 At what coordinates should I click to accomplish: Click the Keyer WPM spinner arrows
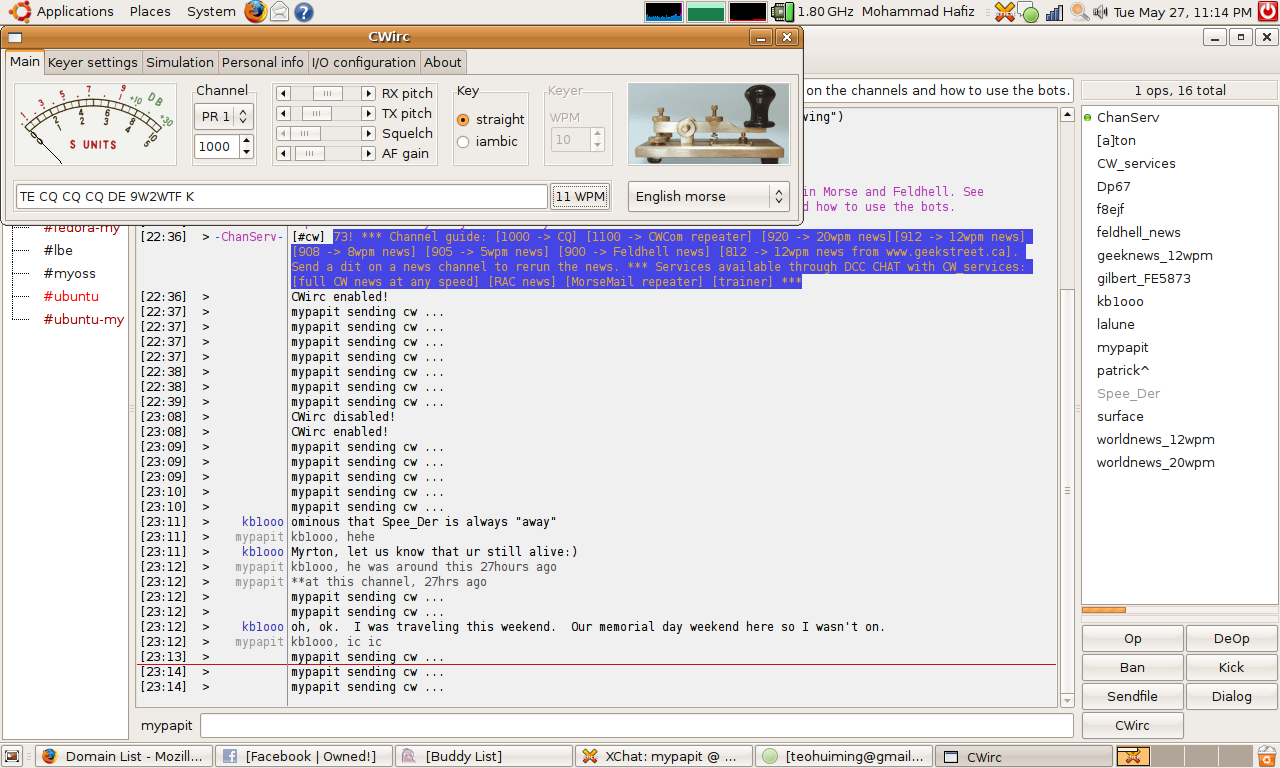coord(597,140)
